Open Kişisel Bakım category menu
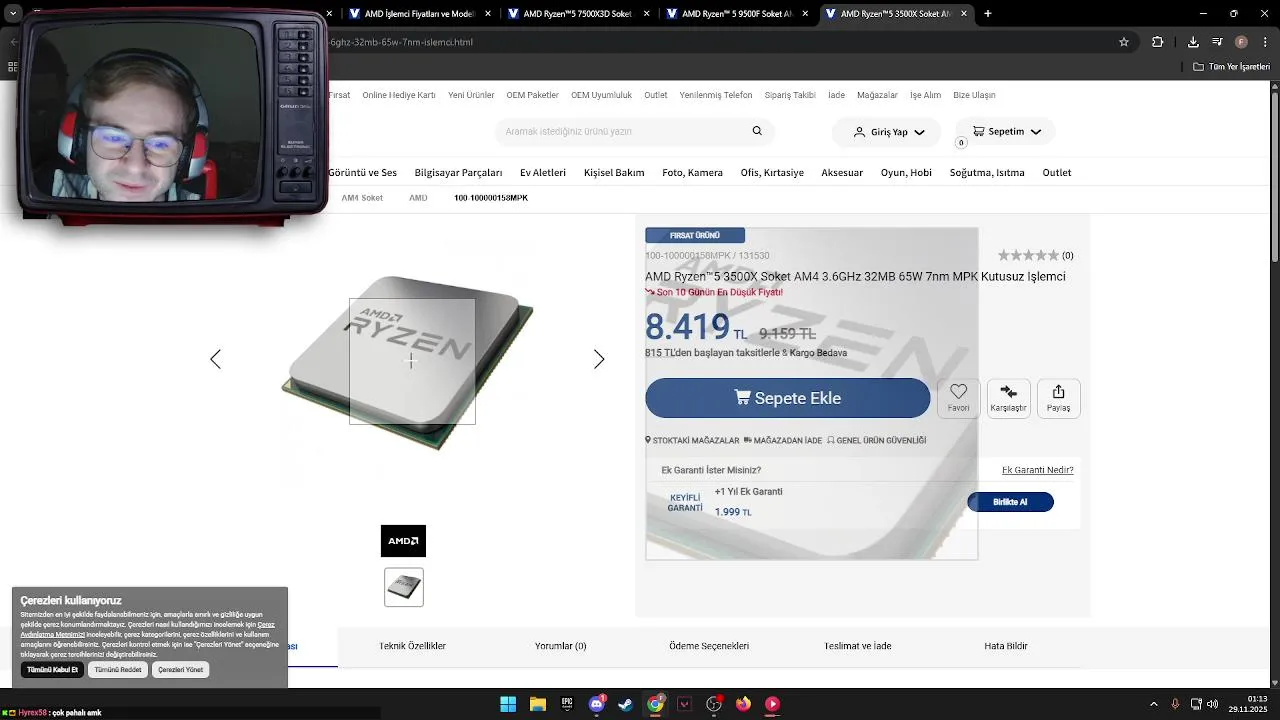 click(614, 173)
